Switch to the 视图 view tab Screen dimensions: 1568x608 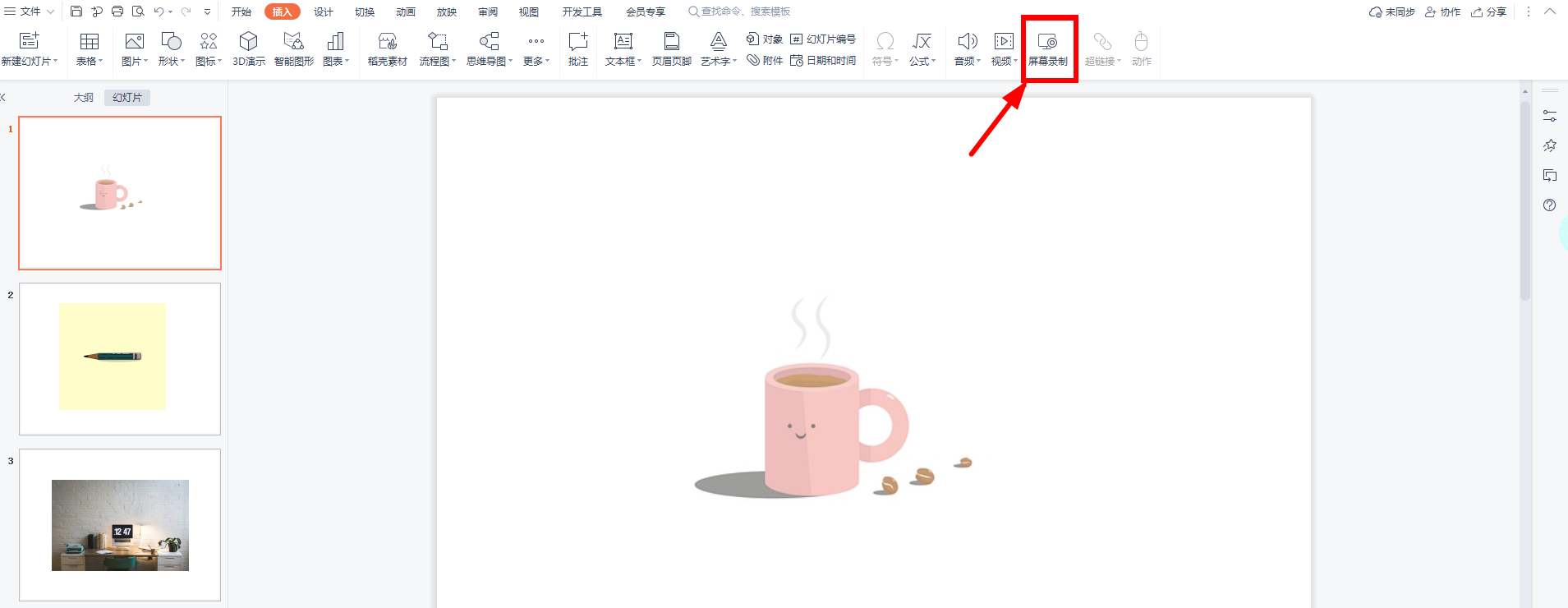pos(529,12)
